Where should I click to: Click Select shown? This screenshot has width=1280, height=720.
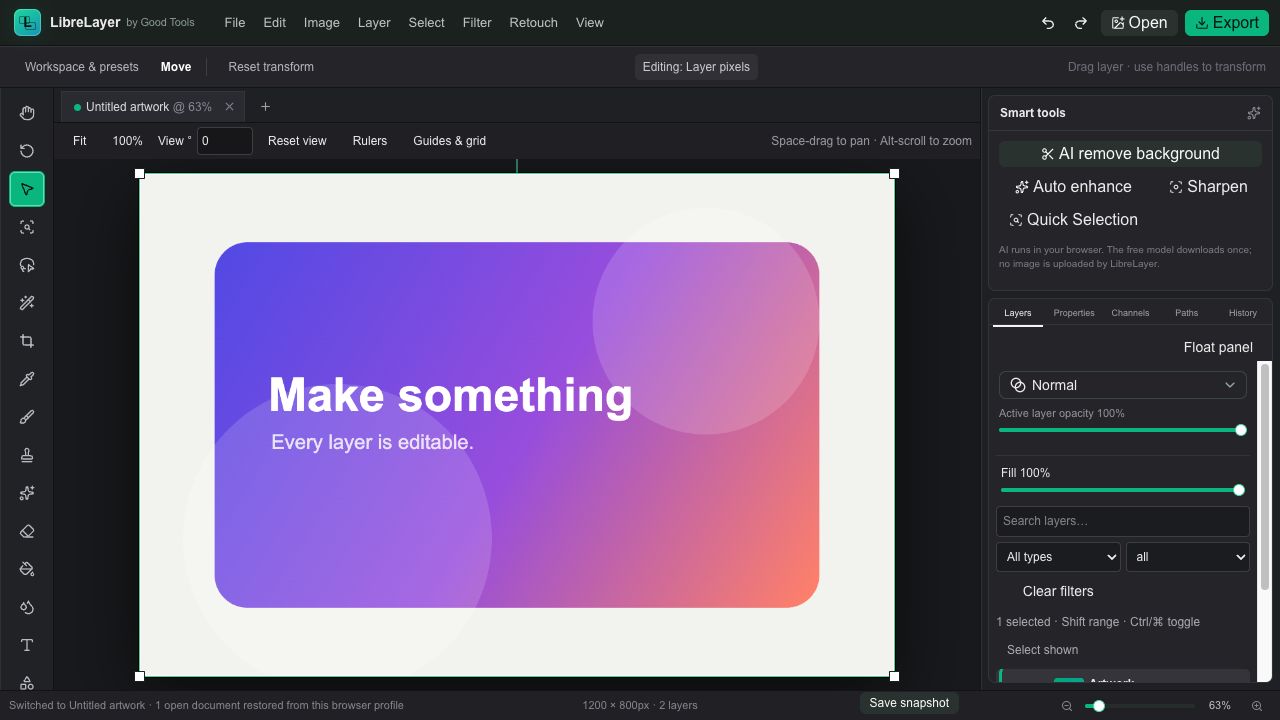[1042, 650]
